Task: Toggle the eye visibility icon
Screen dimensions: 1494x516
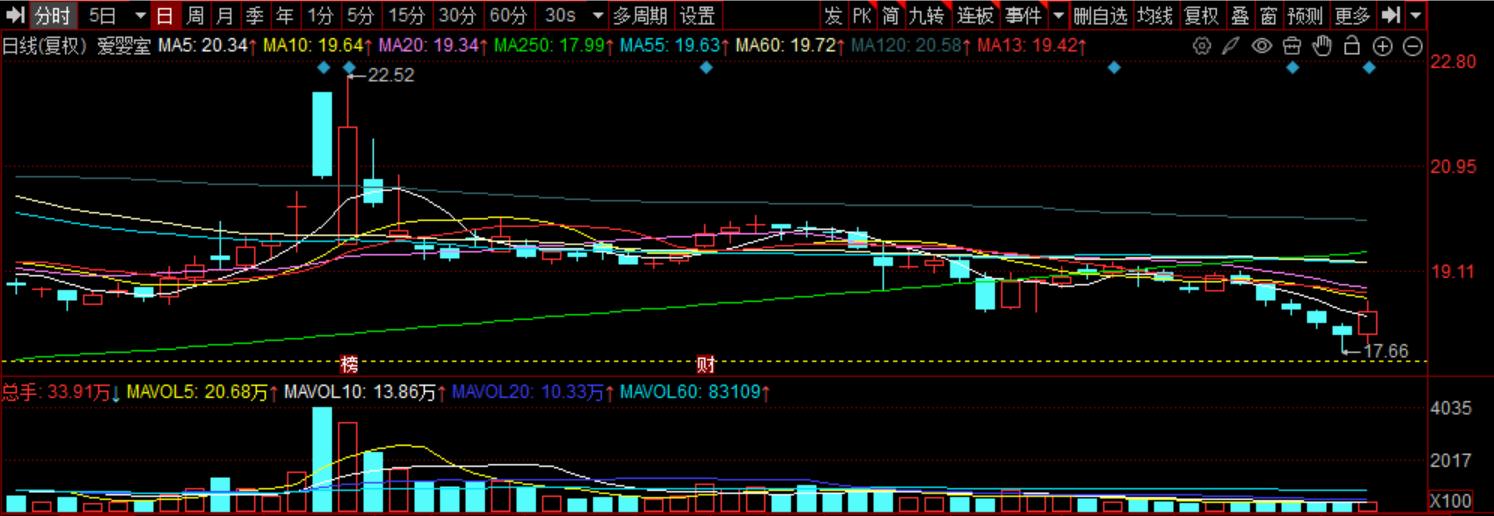Action: (x=1262, y=46)
